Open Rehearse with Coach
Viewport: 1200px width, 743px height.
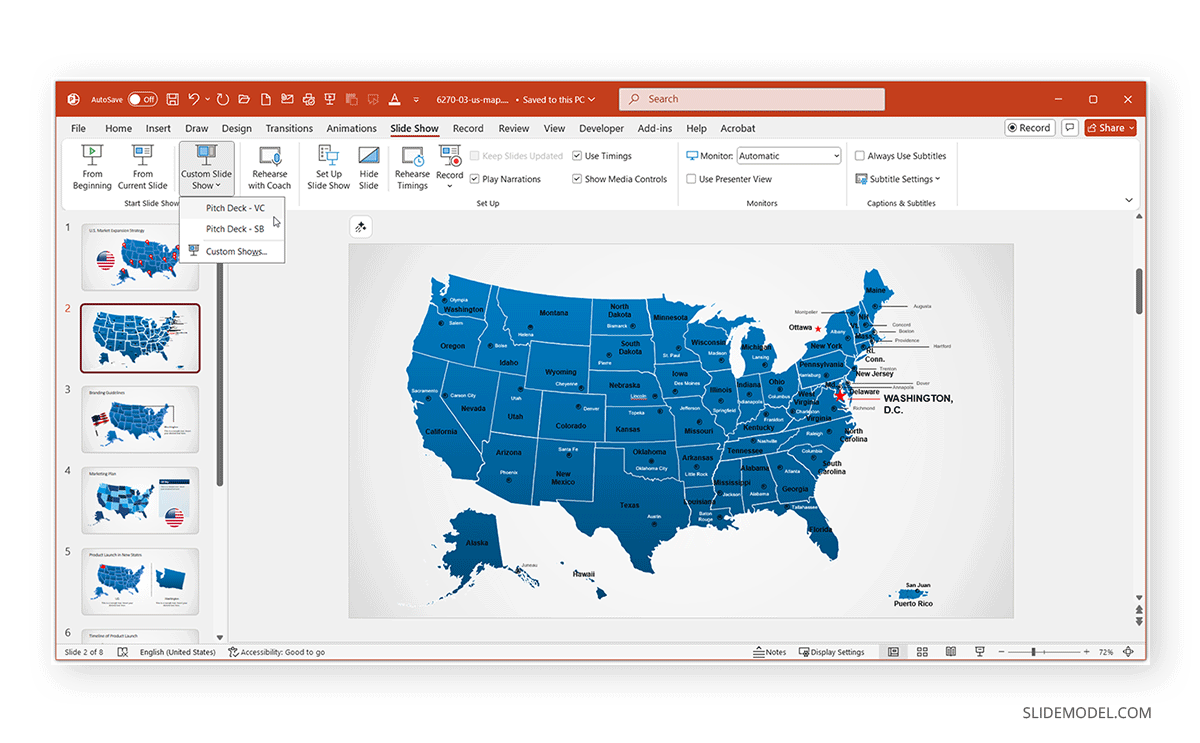pyautogui.click(x=269, y=168)
